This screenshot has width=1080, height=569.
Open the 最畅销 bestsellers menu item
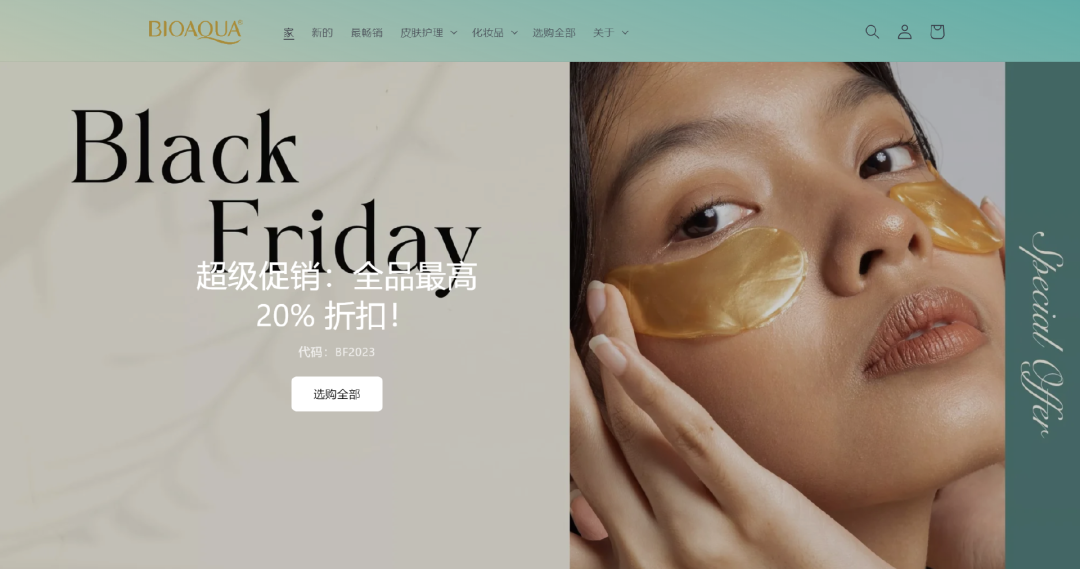click(366, 33)
